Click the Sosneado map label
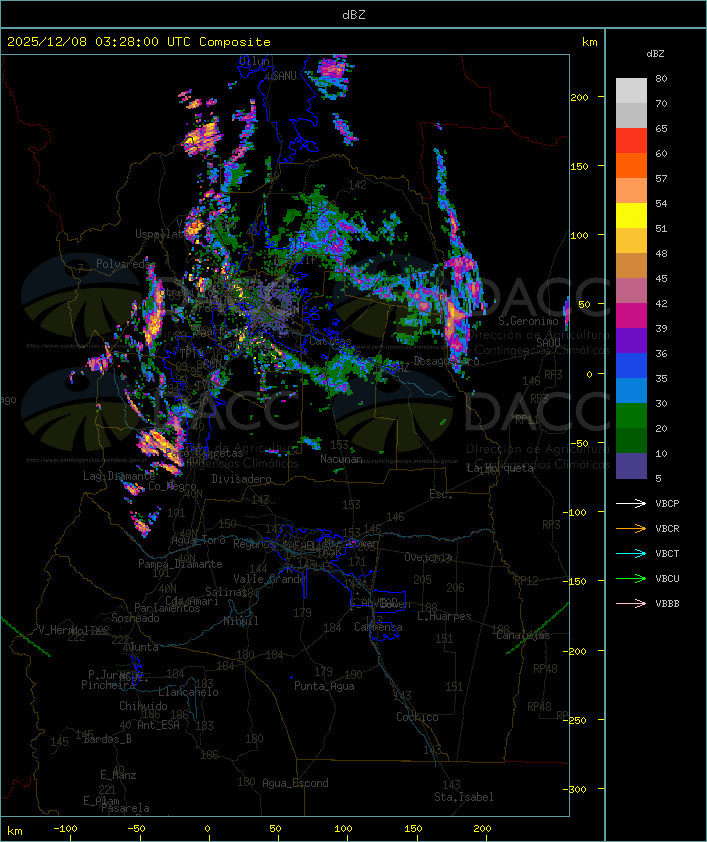Image resolution: width=707 pixels, height=842 pixels. (x=135, y=618)
